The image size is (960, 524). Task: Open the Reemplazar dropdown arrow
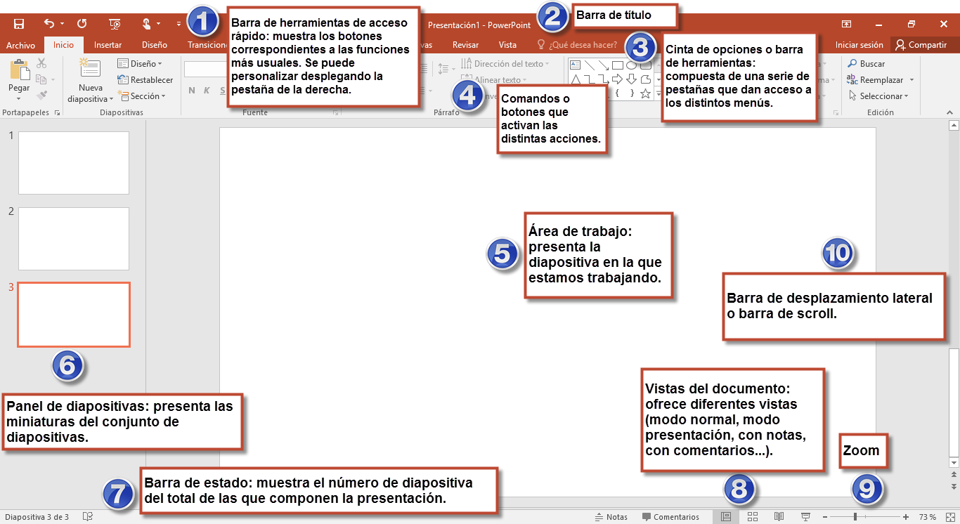(912, 80)
